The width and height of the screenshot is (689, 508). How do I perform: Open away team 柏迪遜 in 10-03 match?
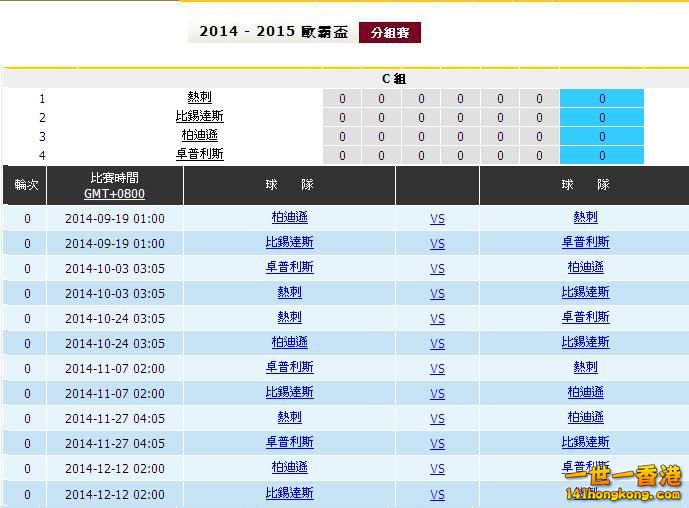click(585, 267)
